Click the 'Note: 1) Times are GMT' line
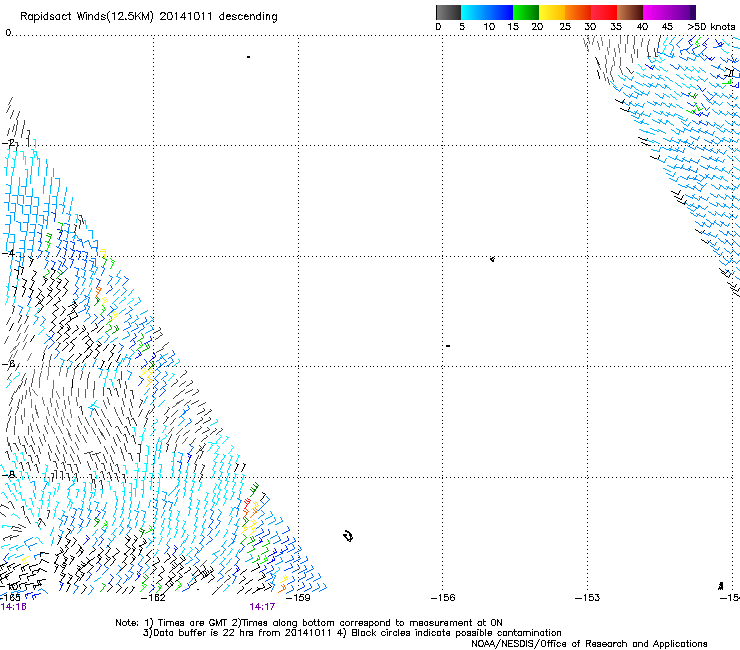This screenshot has width=740, height=650. [x=309, y=623]
